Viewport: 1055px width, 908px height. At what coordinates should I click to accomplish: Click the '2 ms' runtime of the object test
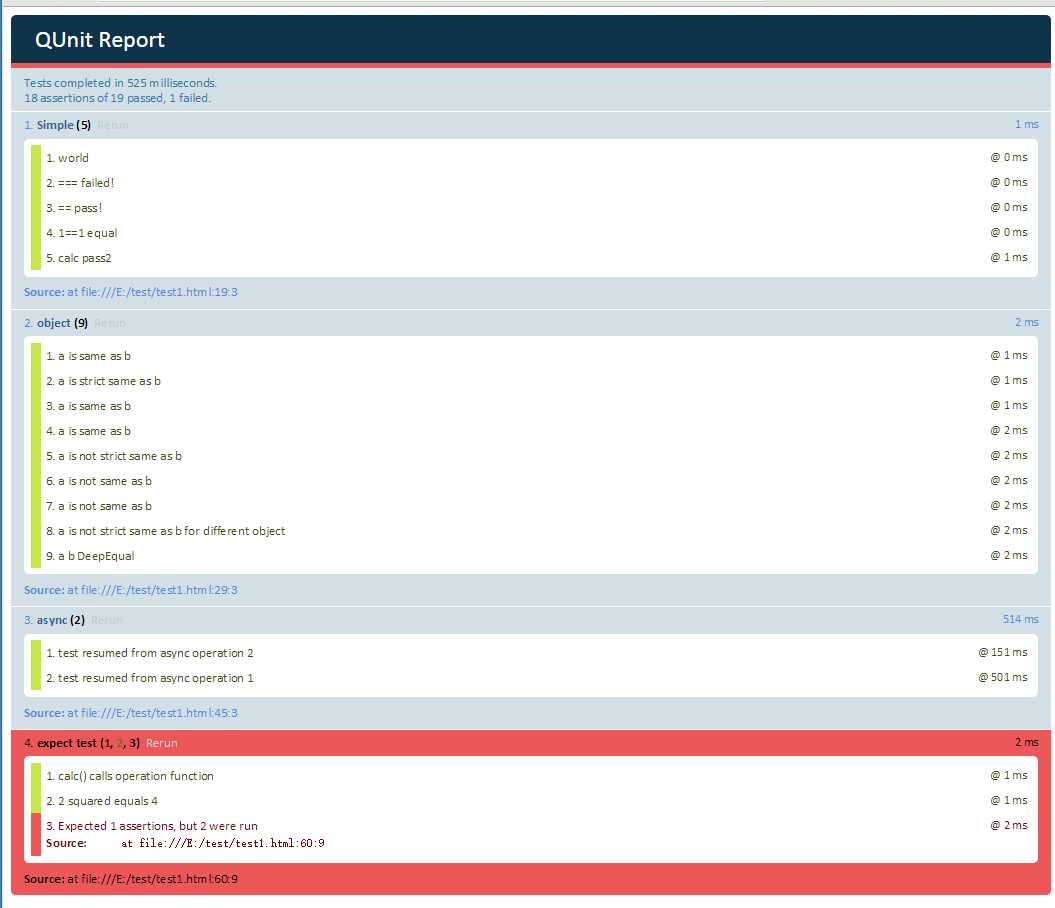coord(1027,322)
